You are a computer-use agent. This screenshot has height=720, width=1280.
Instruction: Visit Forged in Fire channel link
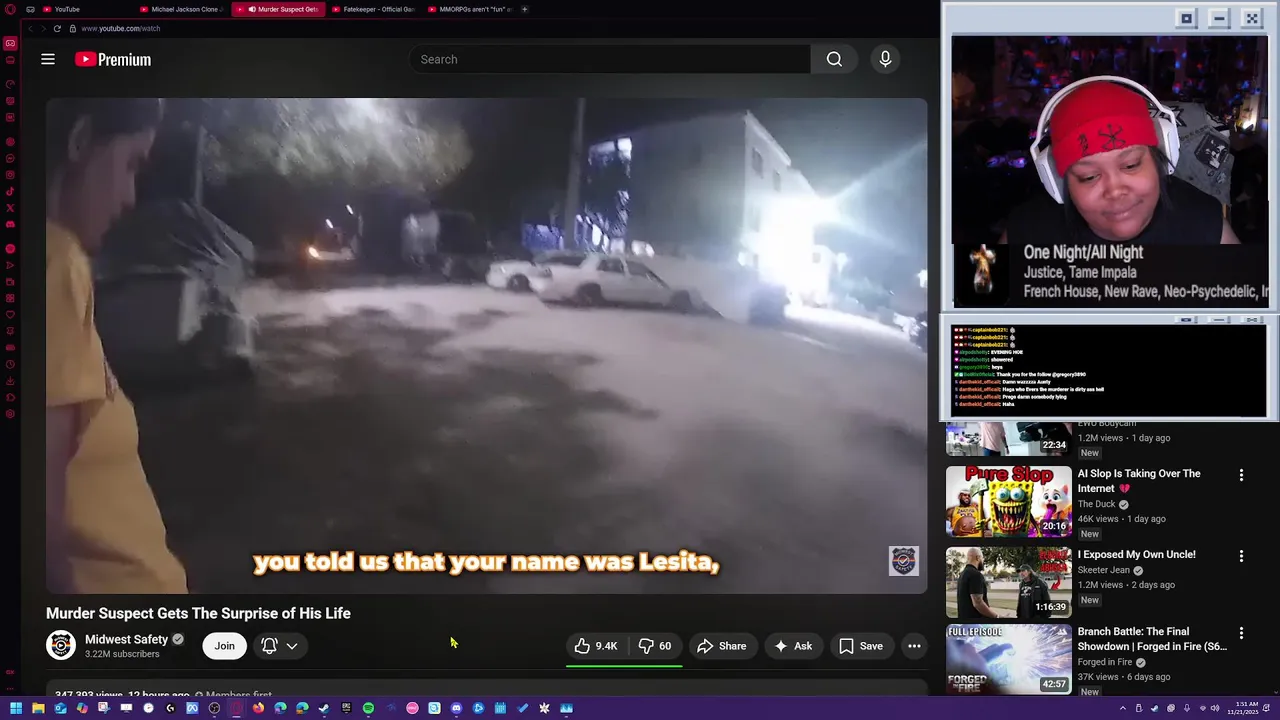[1106, 662]
